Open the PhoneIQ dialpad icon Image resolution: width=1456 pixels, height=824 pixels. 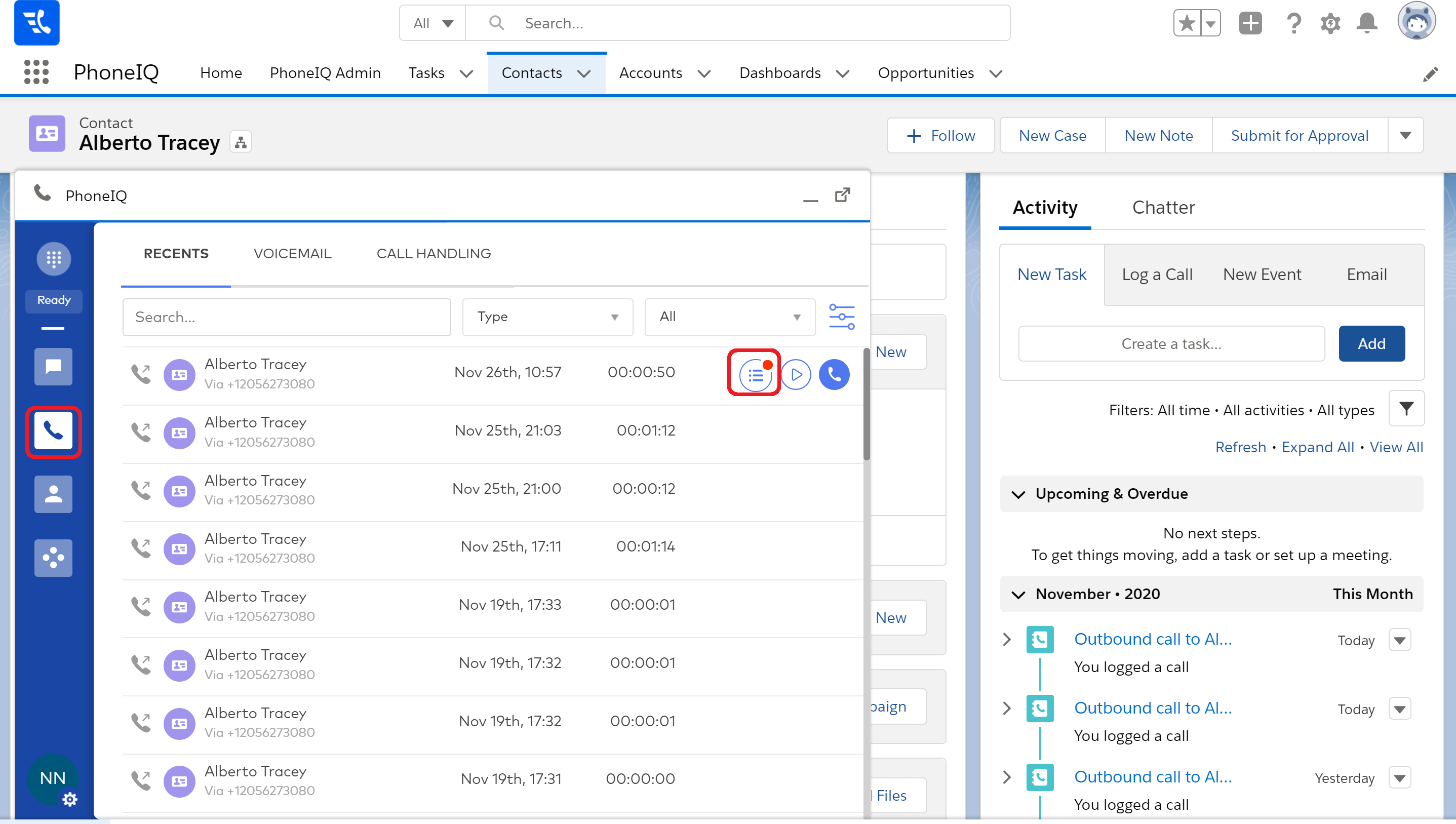[x=54, y=259]
